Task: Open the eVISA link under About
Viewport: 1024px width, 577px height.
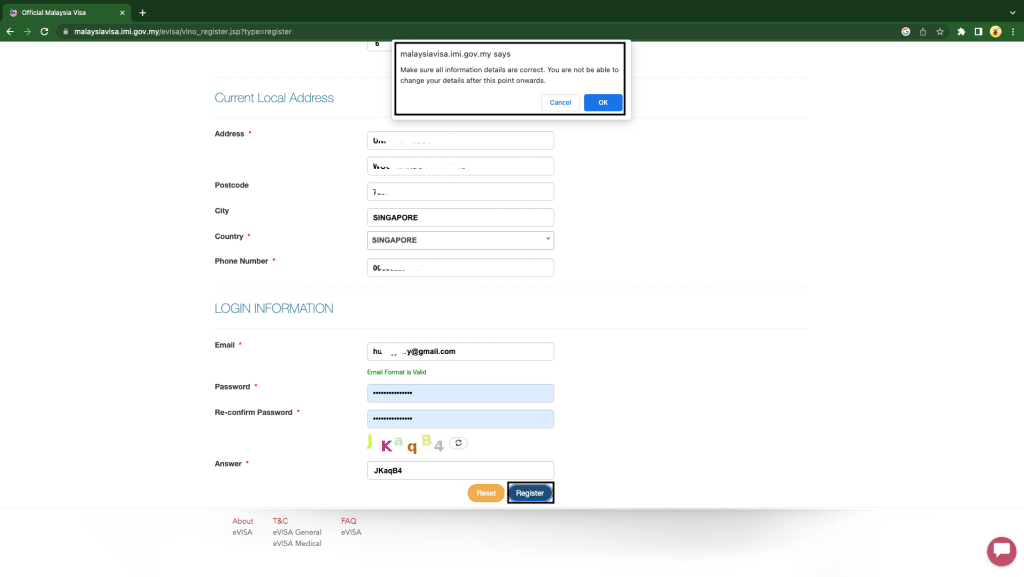Action: coord(242,532)
